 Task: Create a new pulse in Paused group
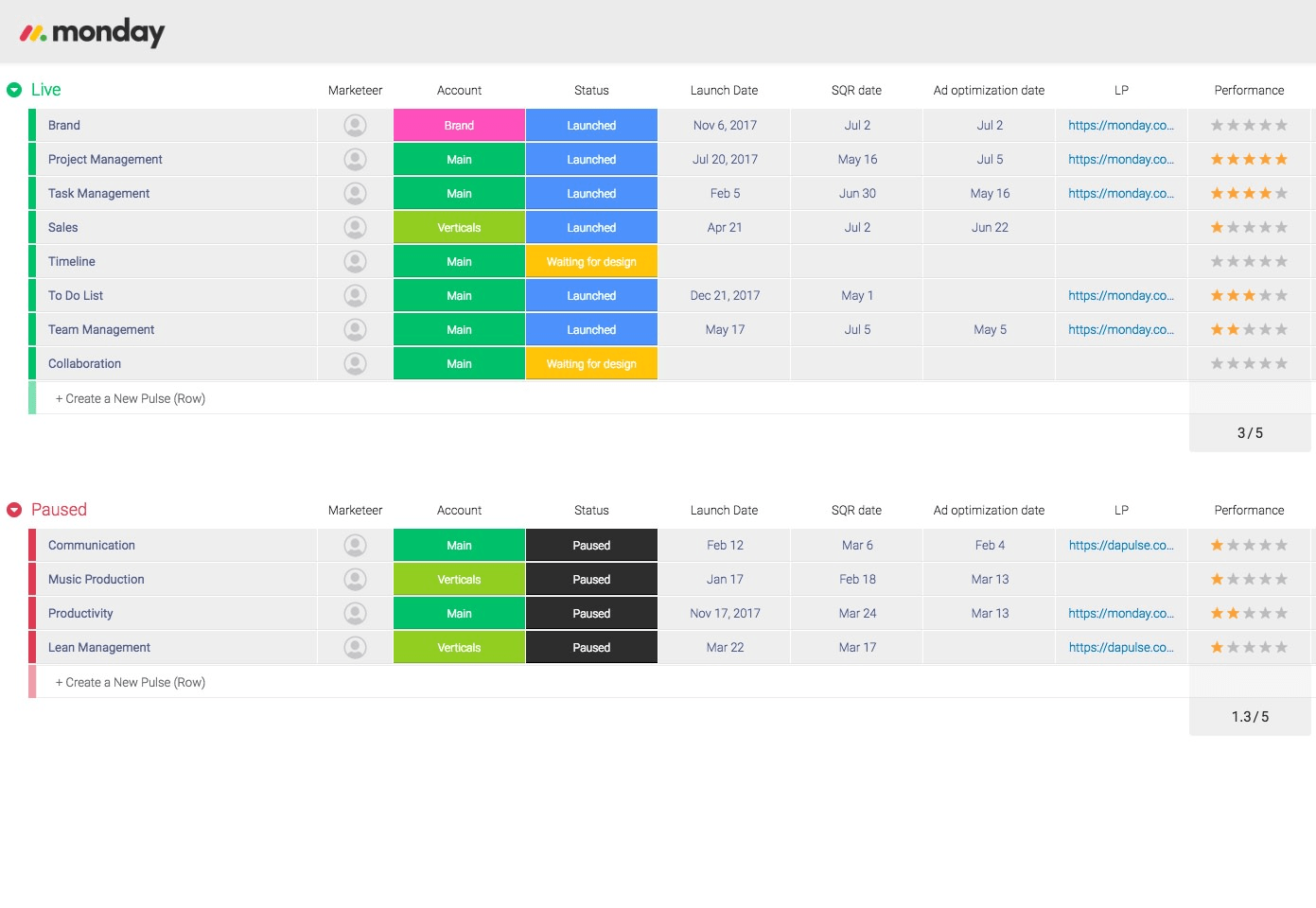tap(131, 682)
